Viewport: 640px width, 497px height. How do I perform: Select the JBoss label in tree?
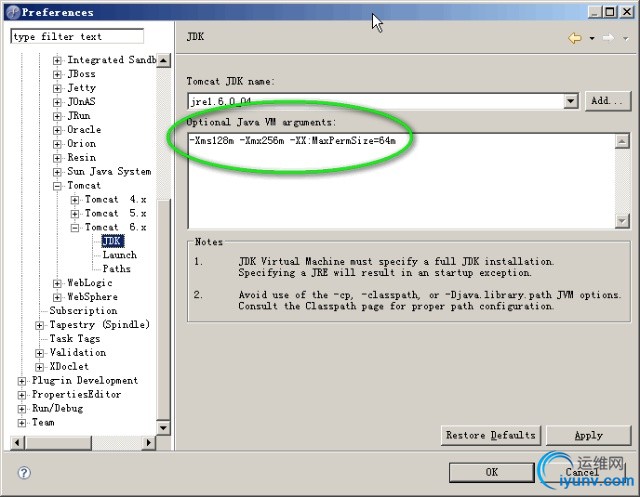tap(81, 74)
